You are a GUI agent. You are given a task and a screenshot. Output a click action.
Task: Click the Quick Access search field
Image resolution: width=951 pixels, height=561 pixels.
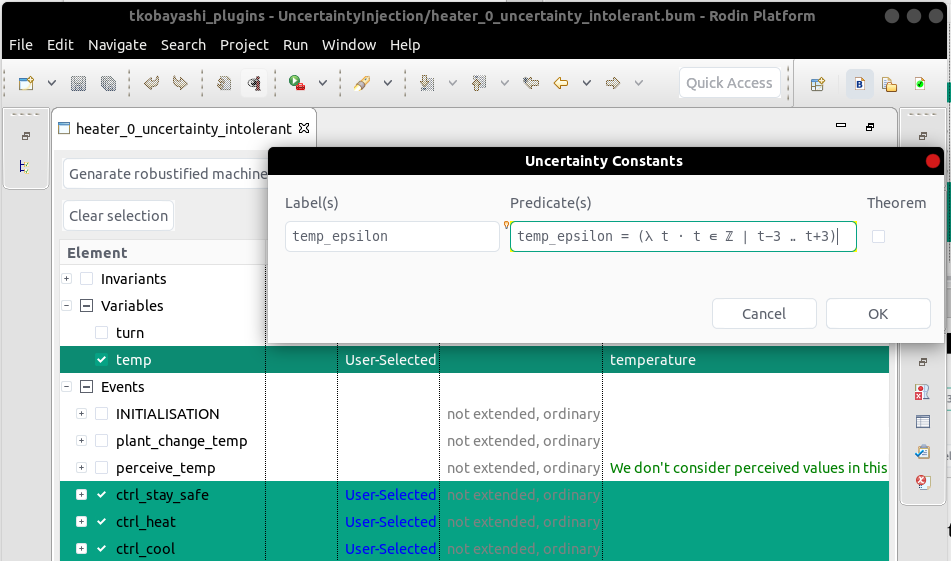click(729, 83)
